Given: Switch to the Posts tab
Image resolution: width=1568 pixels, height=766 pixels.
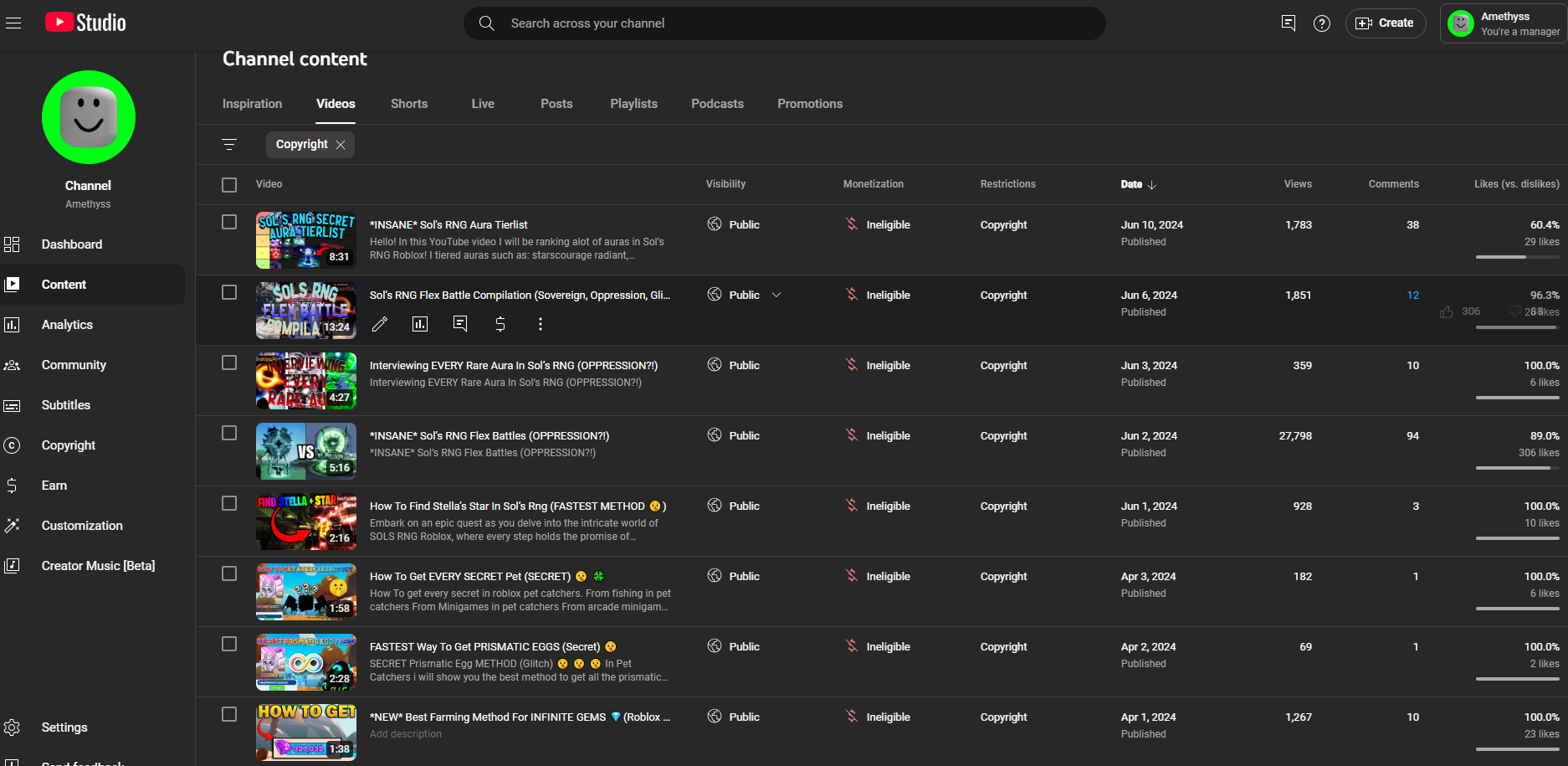Looking at the screenshot, I should pos(556,104).
